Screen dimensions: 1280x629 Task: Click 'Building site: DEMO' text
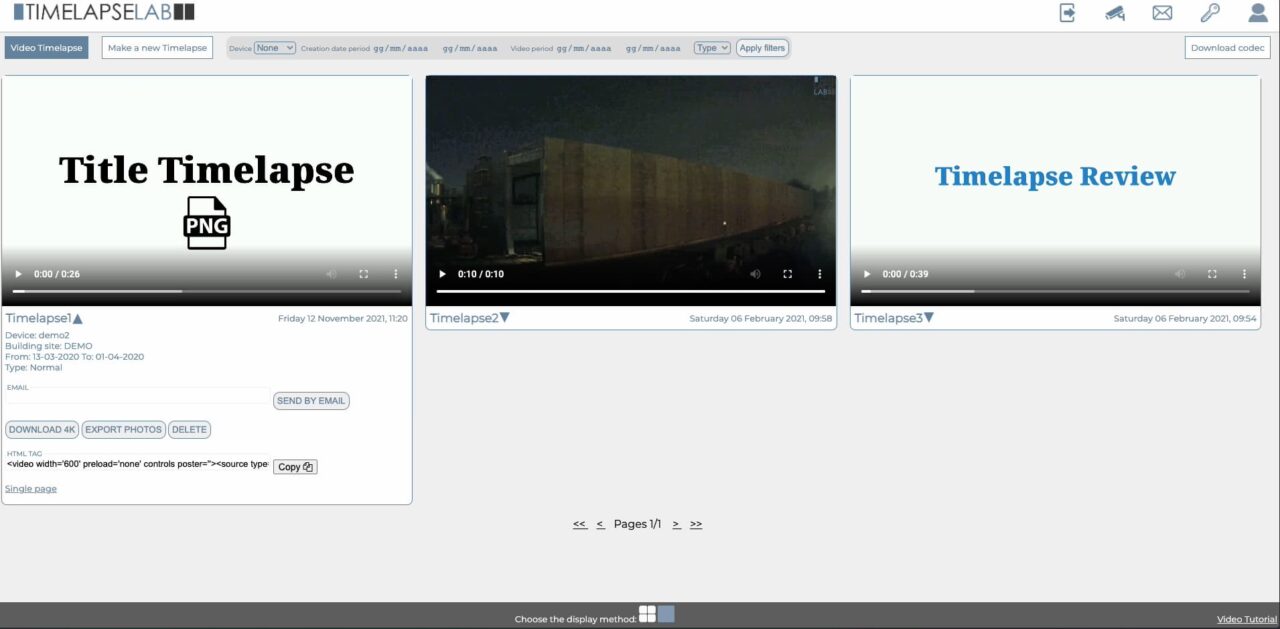coord(48,346)
